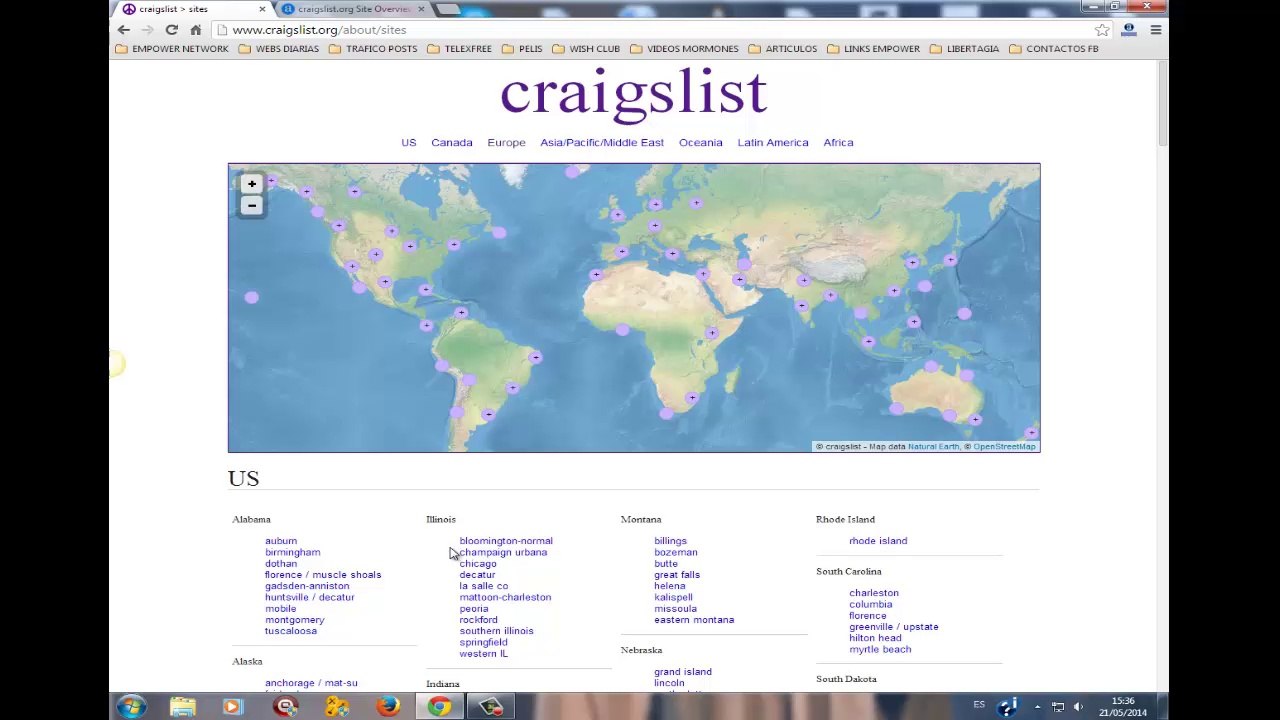Open the springfield city link
Image resolution: width=1280 pixels, height=720 pixels.
(484, 642)
